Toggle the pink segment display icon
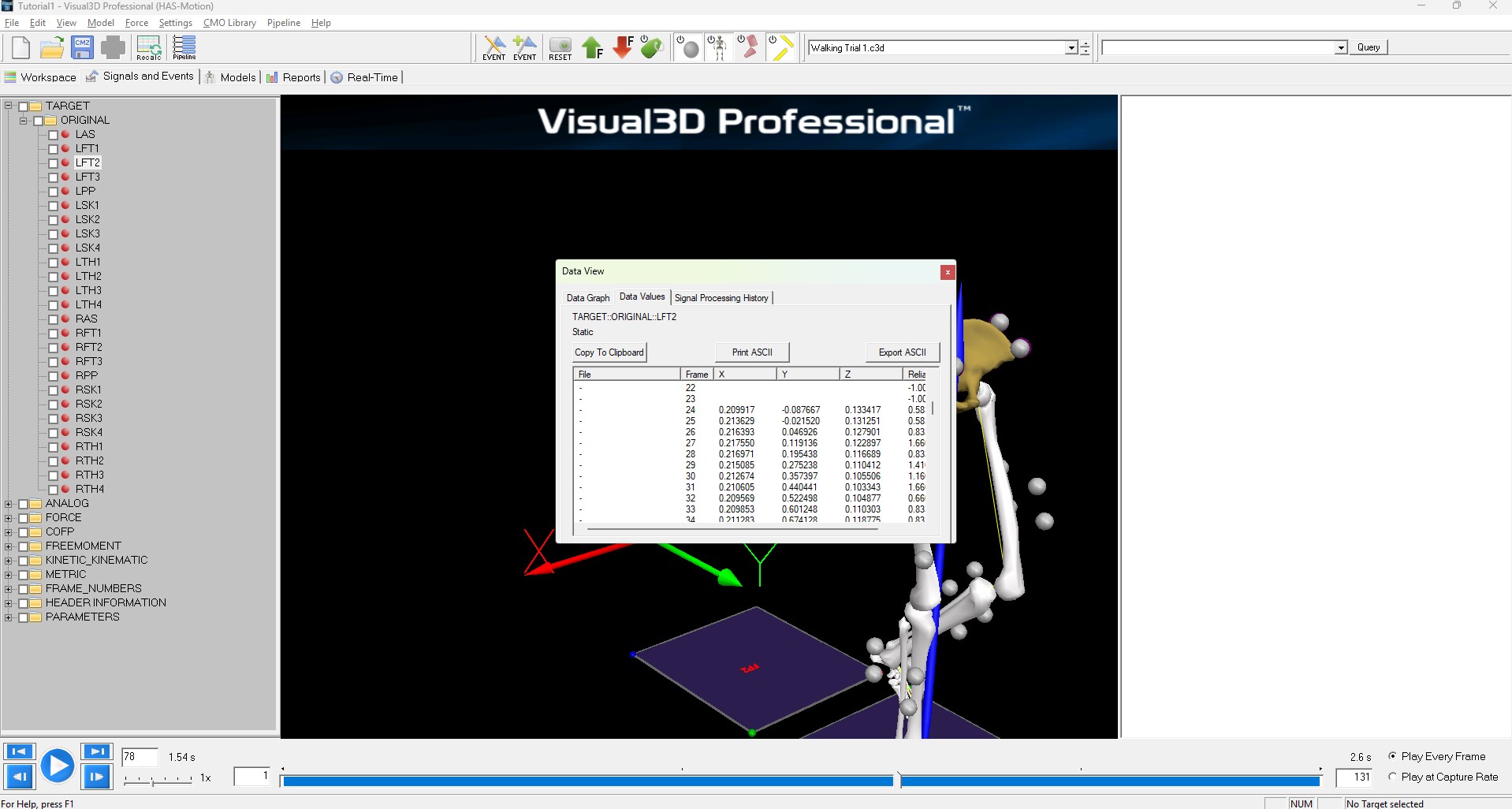The image size is (1512, 809). tap(748, 48)
